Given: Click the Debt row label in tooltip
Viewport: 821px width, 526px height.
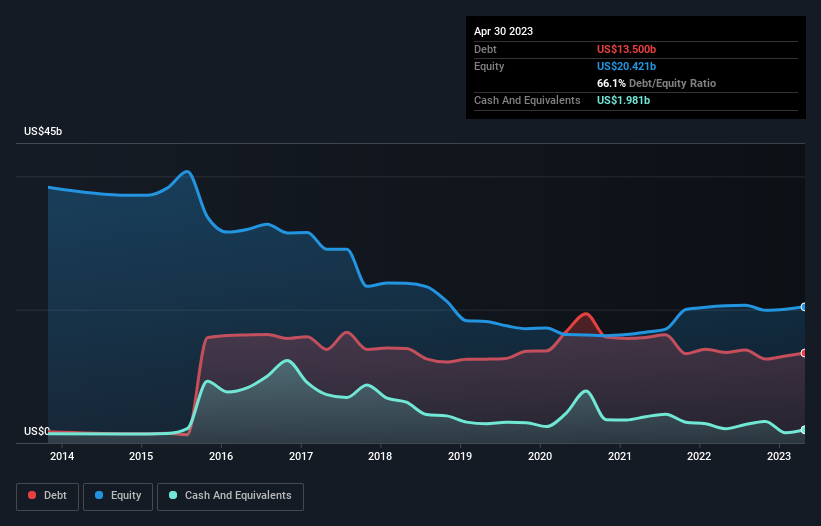Looking at the screenshot, I should [485, 49].
